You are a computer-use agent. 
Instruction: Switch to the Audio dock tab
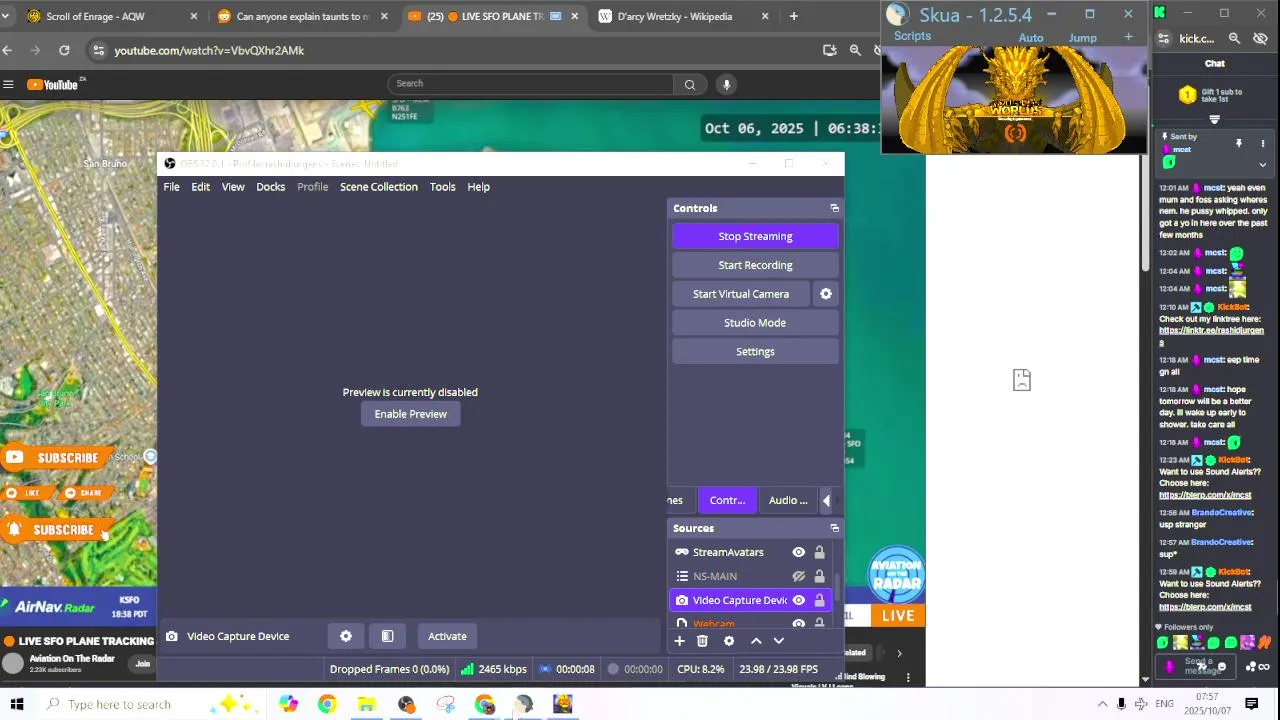(x=788, y=500)
